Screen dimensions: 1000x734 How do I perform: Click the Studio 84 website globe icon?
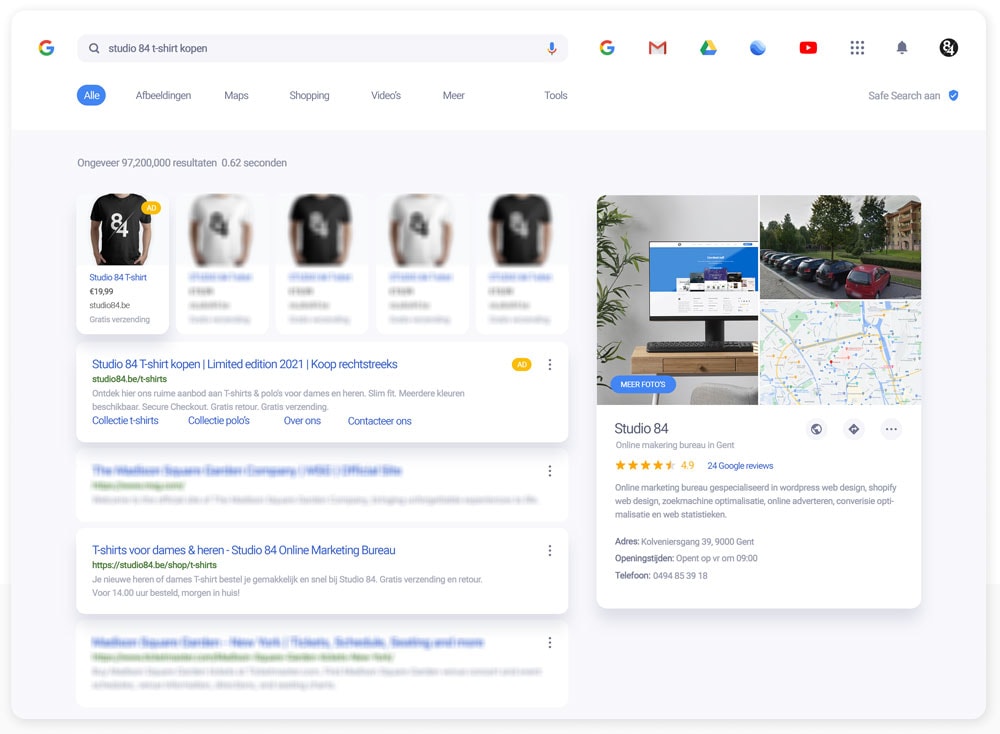point(816,429)
